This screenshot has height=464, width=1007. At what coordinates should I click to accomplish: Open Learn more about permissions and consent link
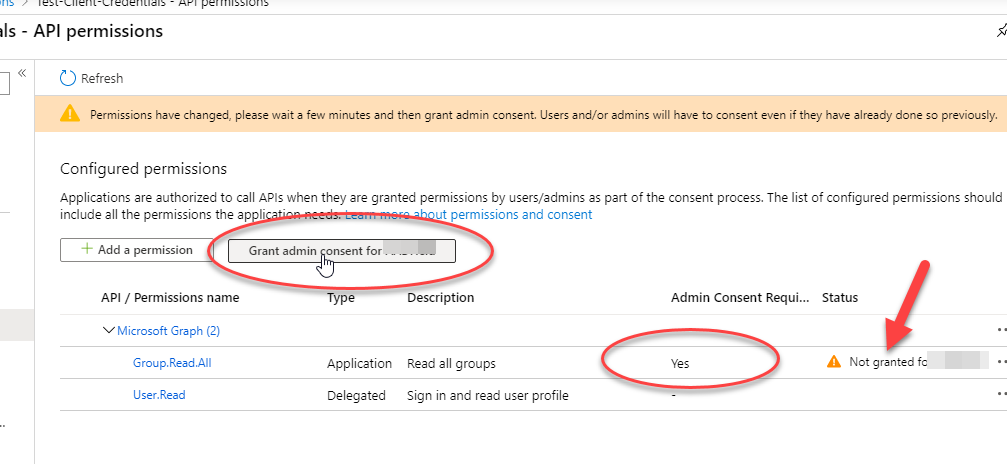click(468, 214)
